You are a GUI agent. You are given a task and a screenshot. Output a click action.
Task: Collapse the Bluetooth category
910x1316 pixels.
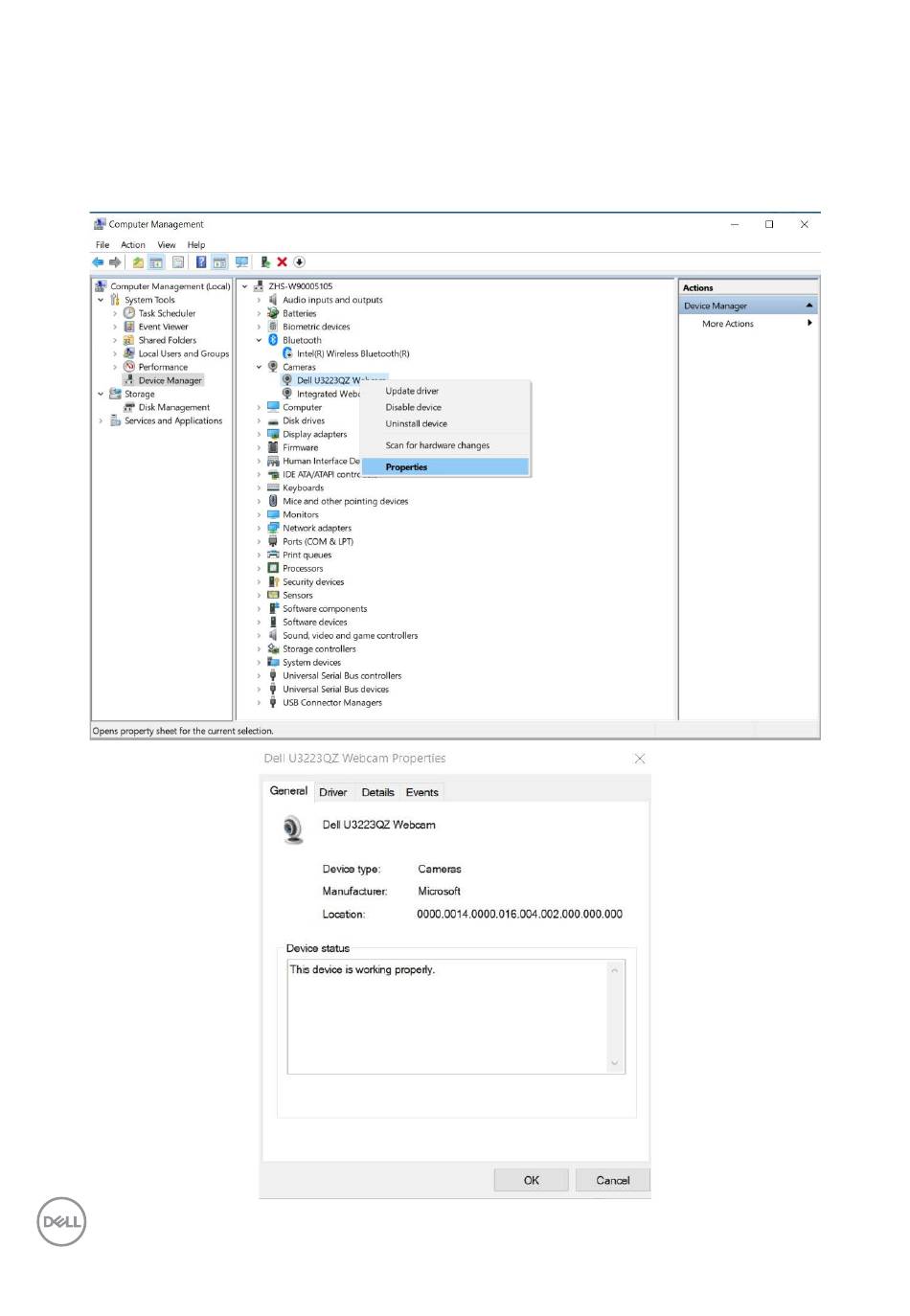259,340
